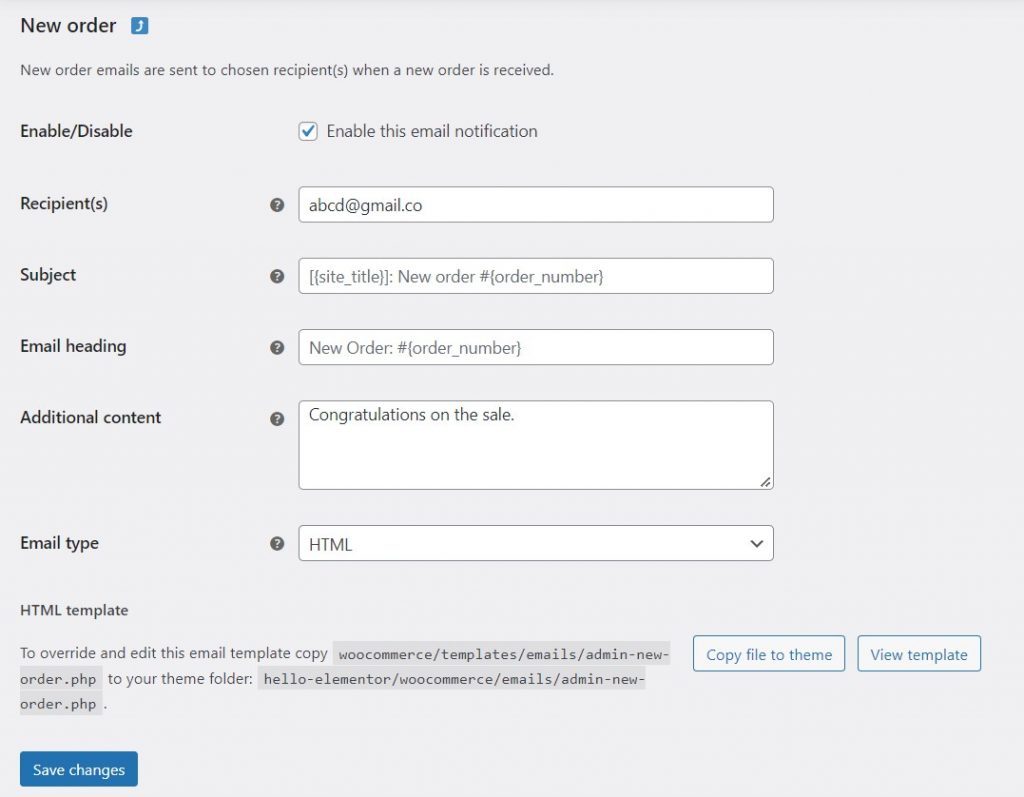This screenshot has height=797, width=1024.
Task: Click the hello-elementor theme folder path text
Action: coord(454,679)
